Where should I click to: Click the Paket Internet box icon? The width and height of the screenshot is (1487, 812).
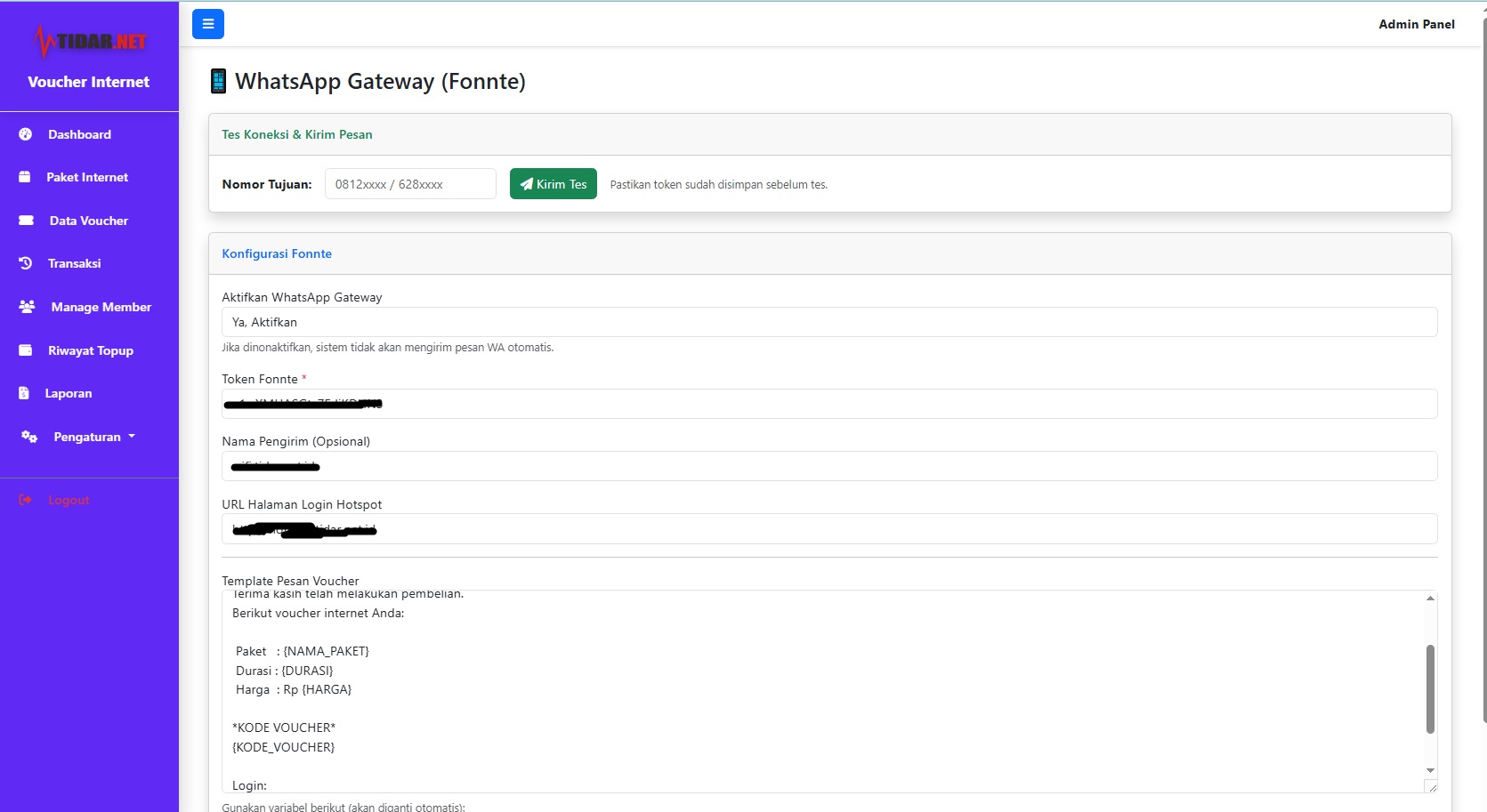click(x=25, y=177)
